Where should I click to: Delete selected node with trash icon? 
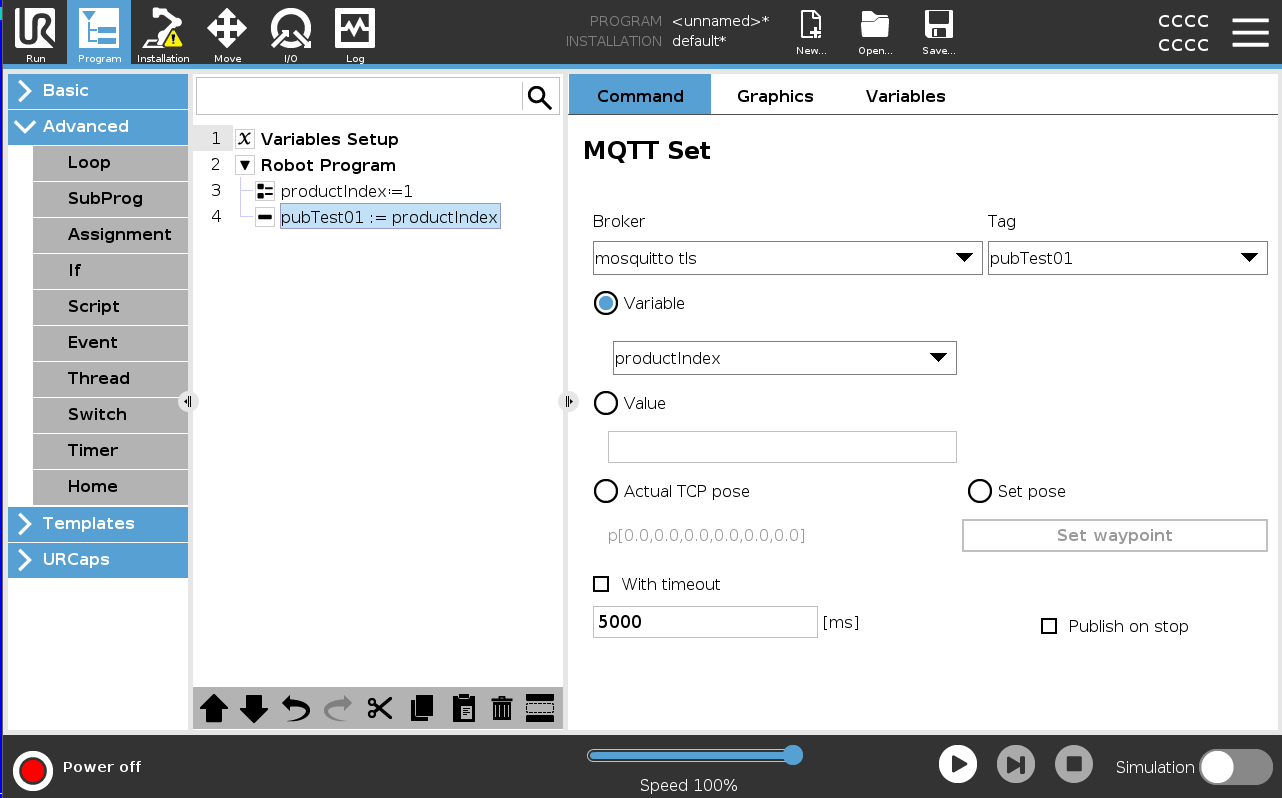502,709
